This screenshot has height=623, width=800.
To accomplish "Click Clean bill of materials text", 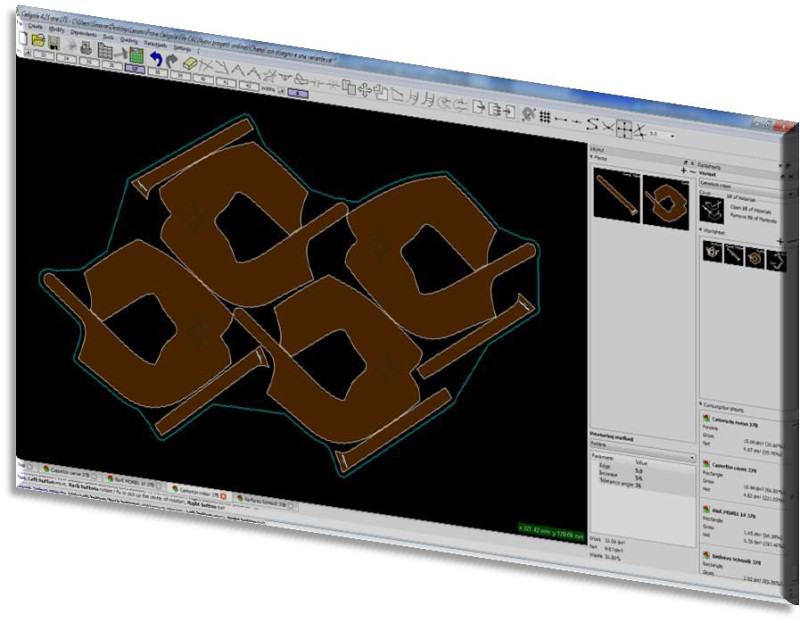I will tap(750, 209).
